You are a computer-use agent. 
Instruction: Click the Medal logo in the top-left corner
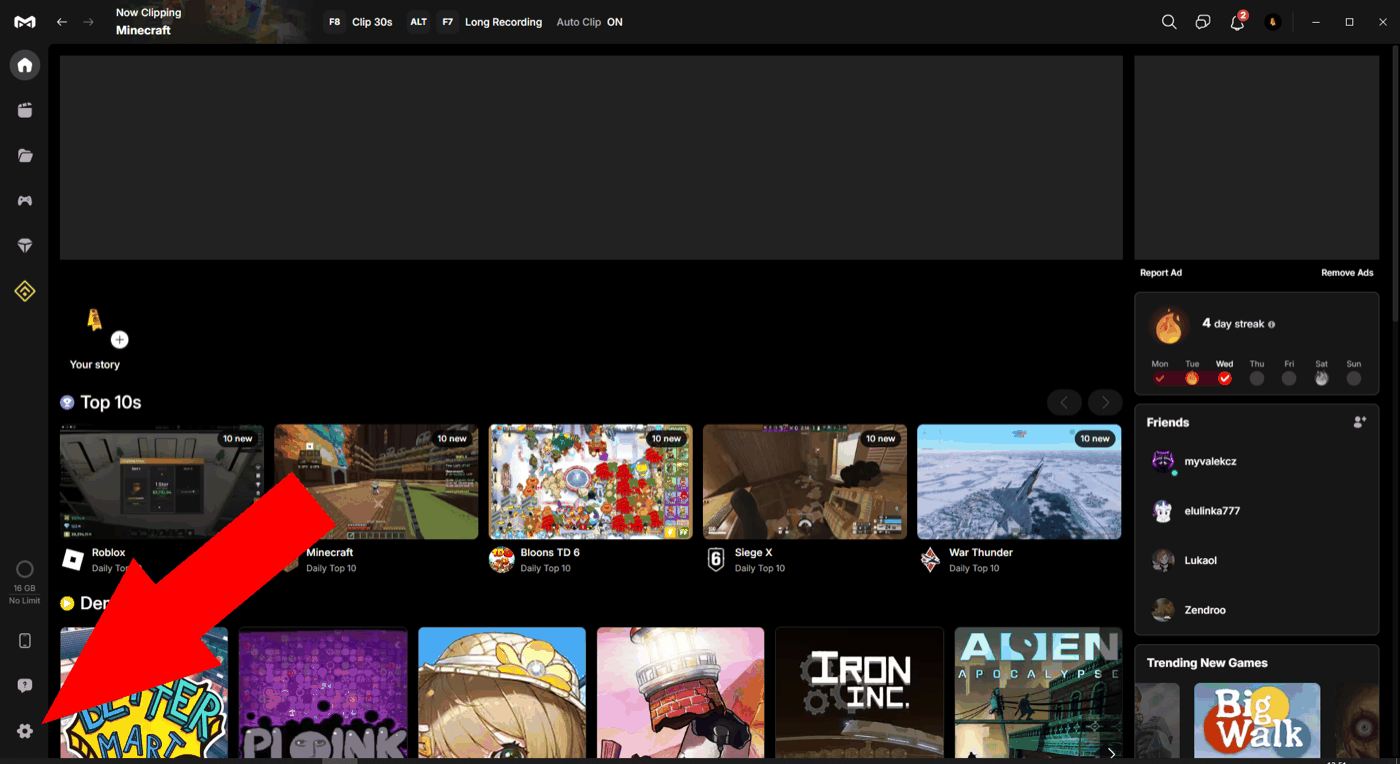click(25, 22)
